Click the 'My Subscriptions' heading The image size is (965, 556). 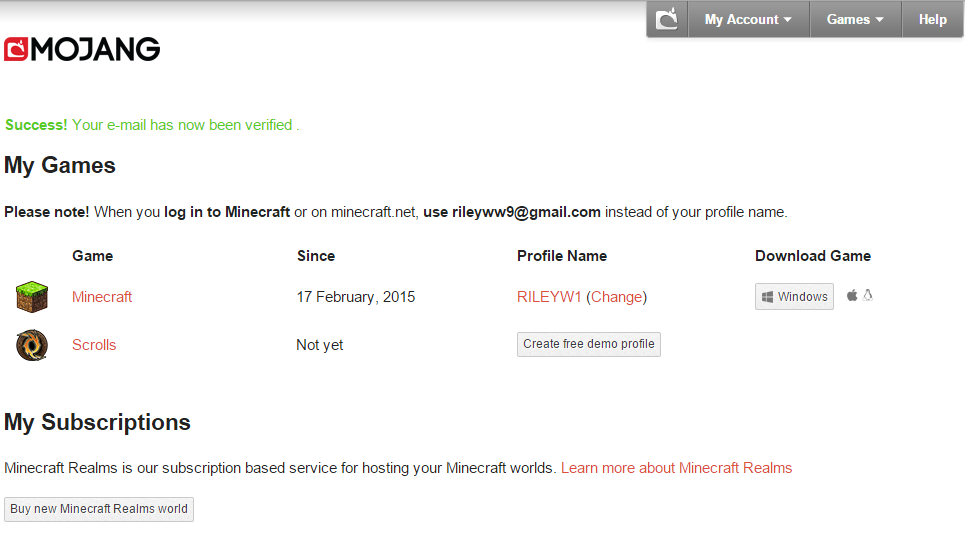click(97, 422)
